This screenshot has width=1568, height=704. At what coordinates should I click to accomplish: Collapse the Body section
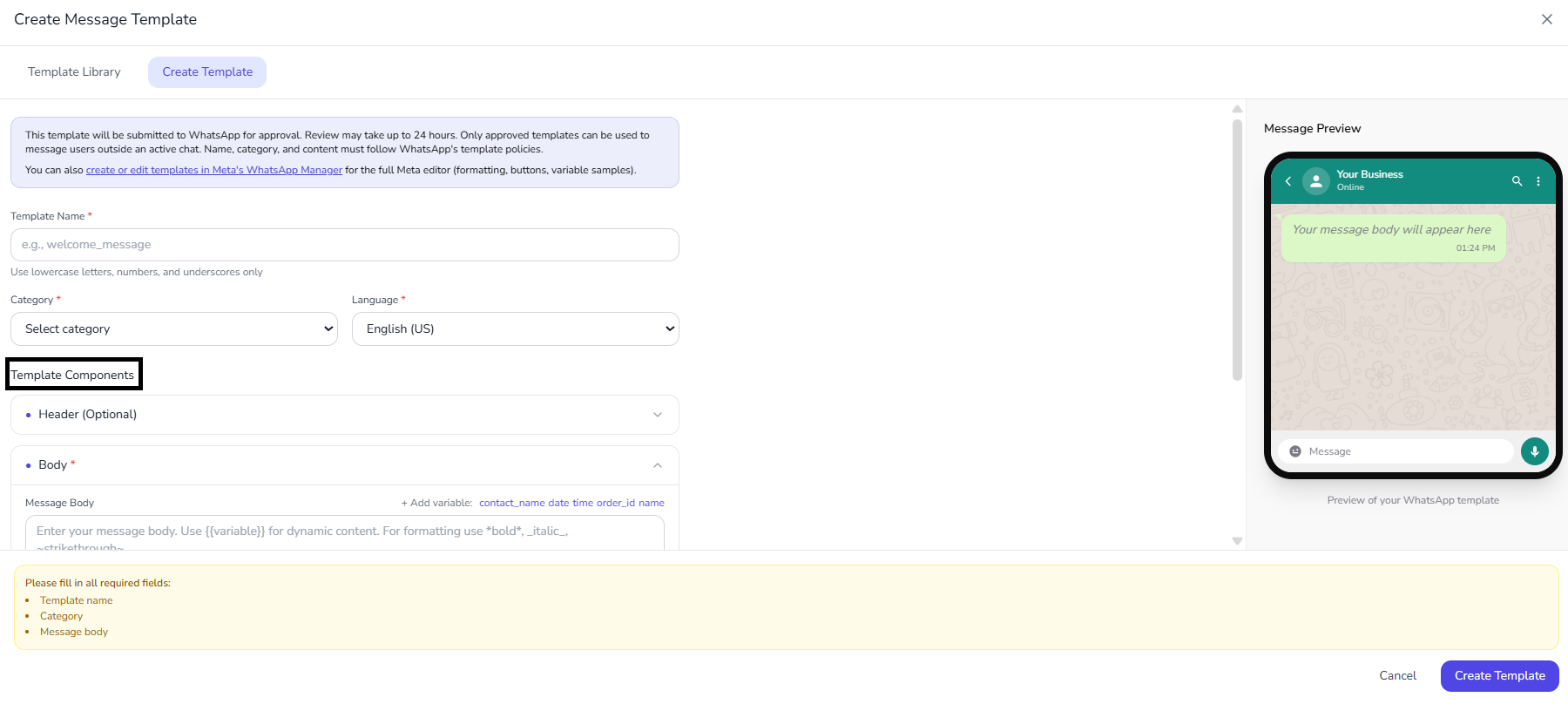click(345, 465)
